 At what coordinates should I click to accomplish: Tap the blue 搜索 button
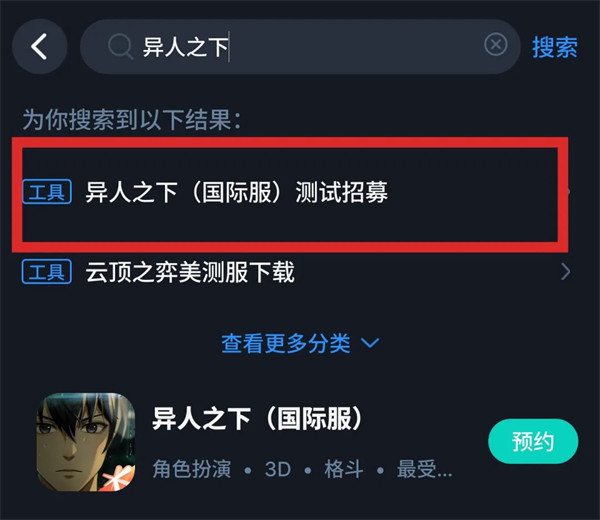[554, 47]
